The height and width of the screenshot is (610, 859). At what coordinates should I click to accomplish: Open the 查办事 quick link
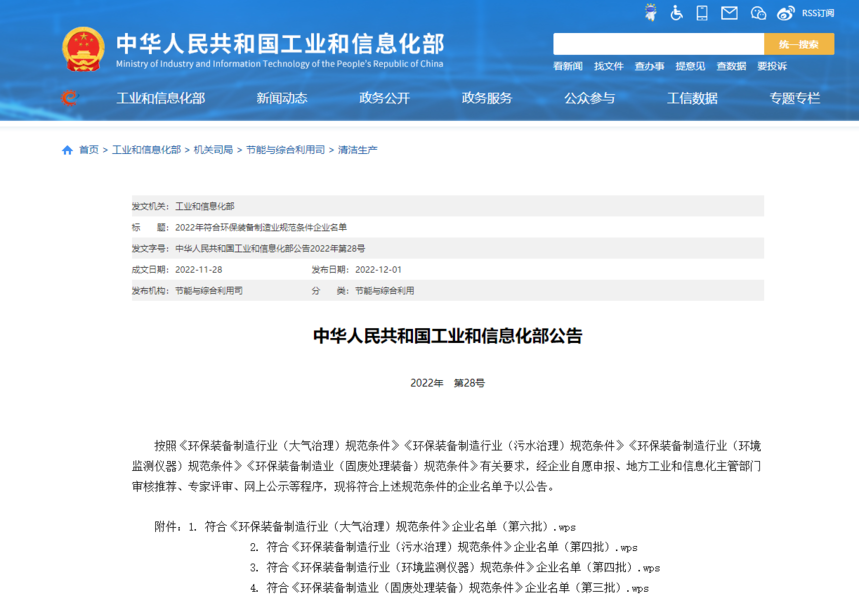point(649,66)
